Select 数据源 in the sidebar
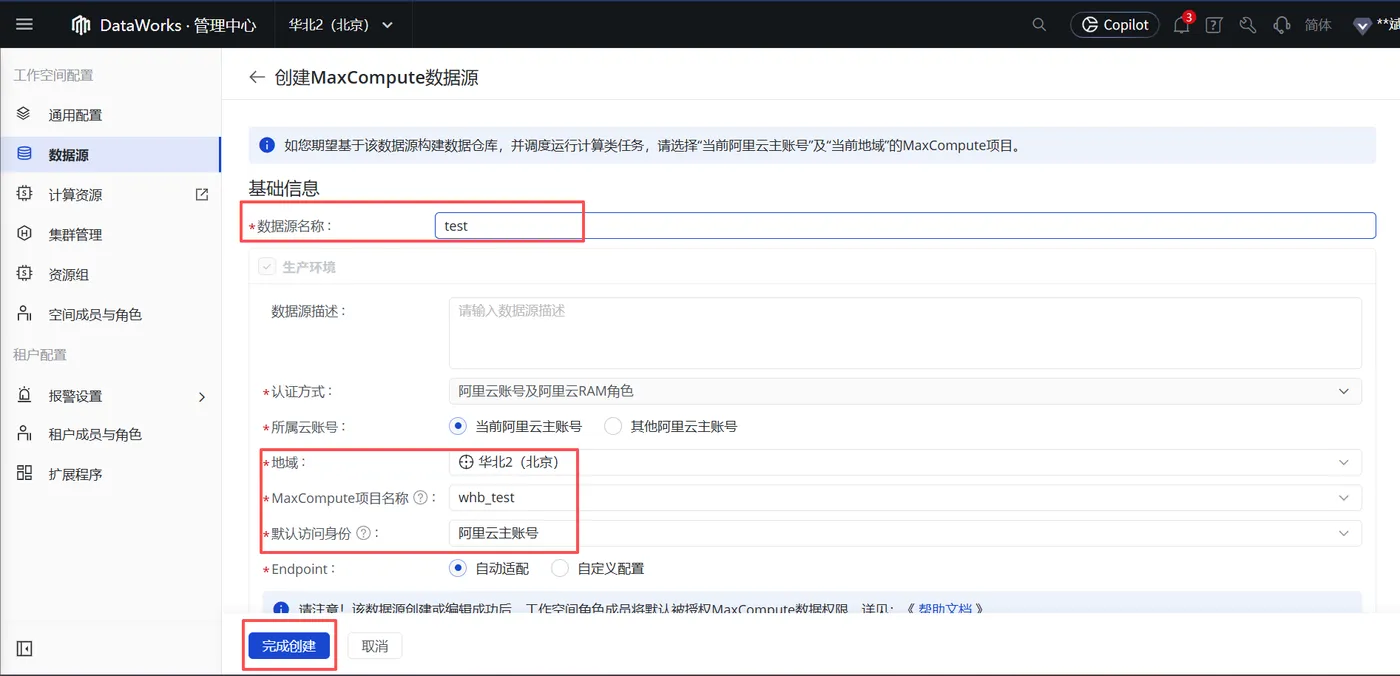1400x676 pixels. 110,155
